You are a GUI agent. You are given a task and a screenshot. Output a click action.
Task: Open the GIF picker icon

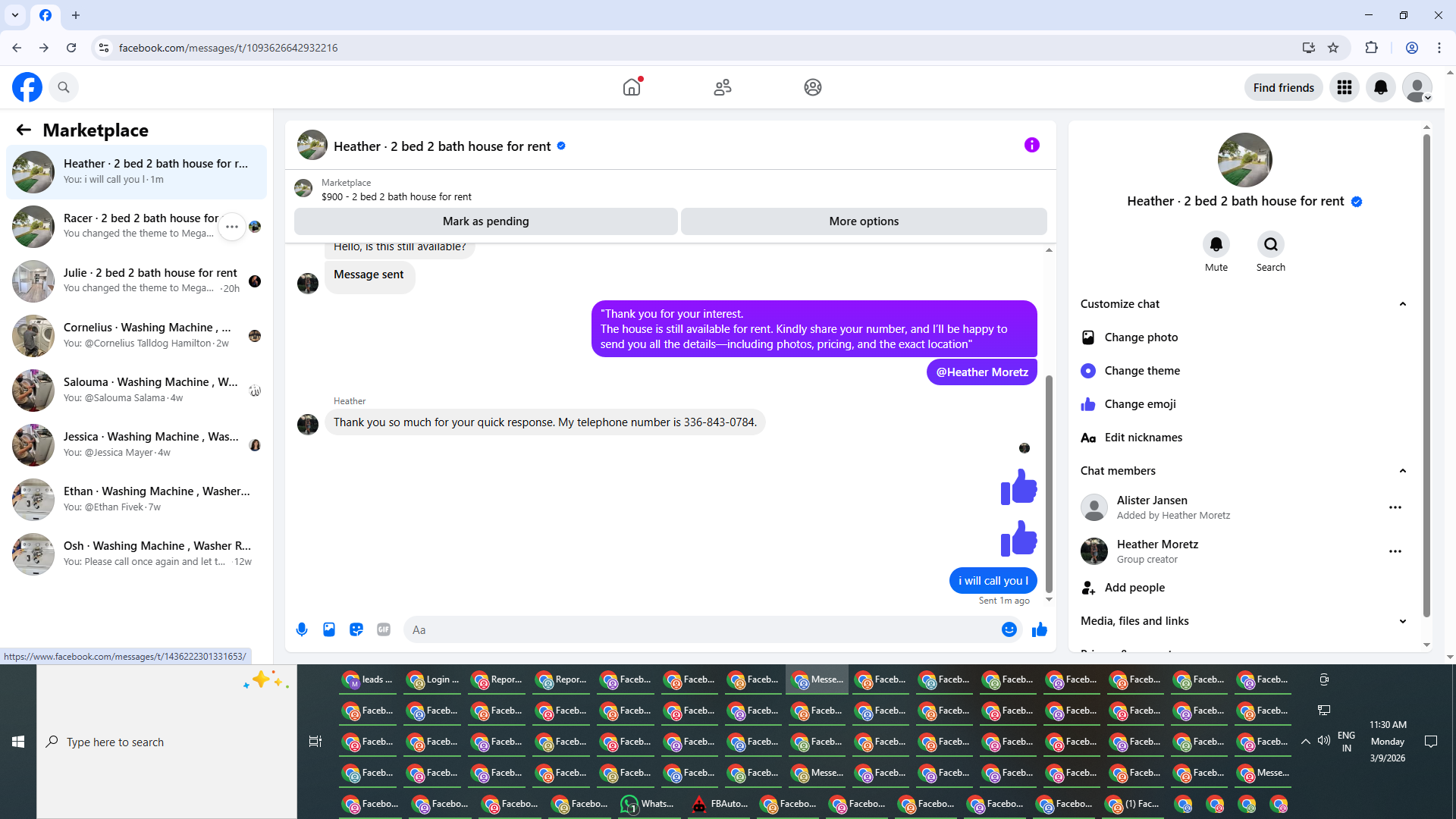(384, 629)
